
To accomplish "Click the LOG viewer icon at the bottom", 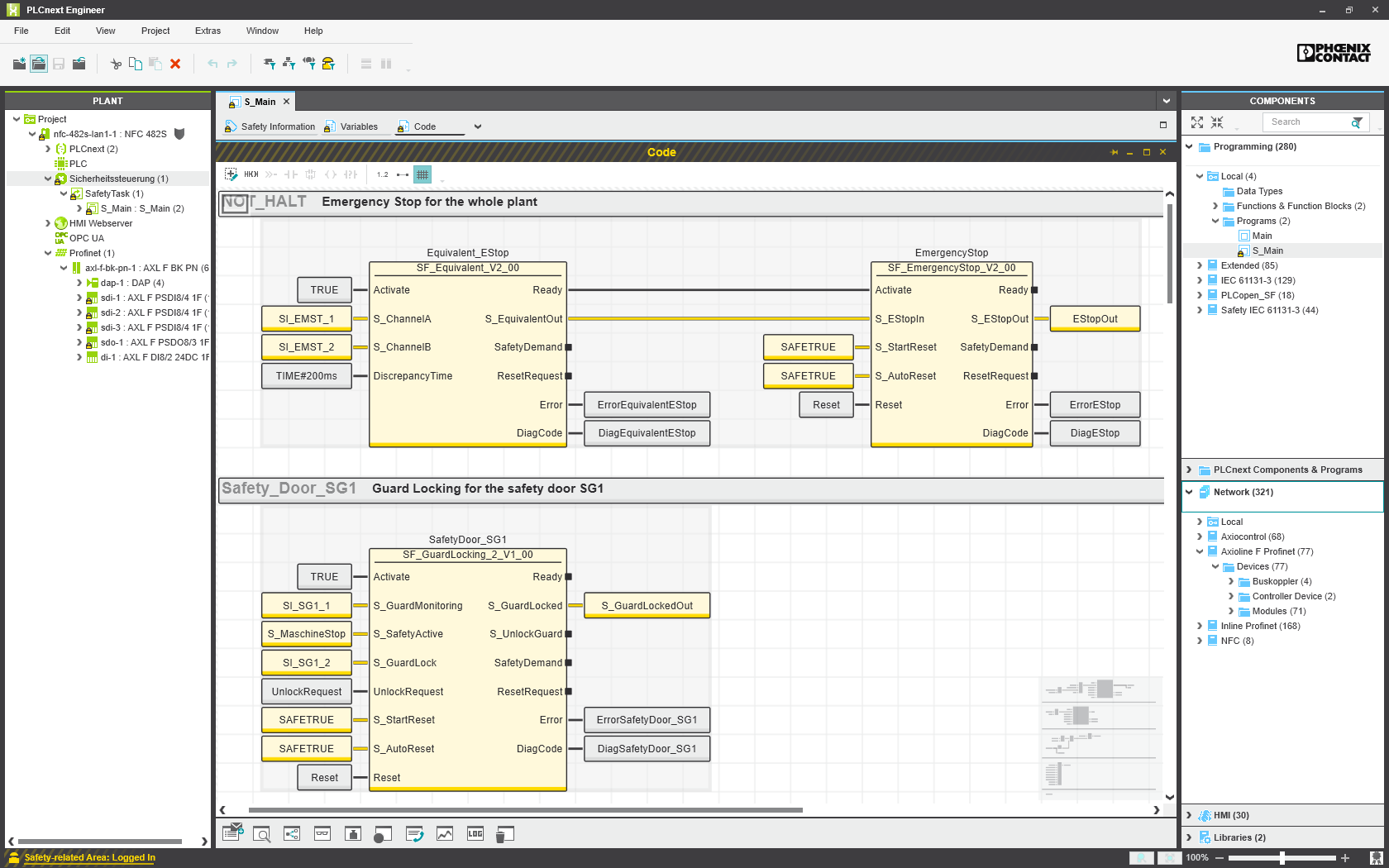I will [475, 833].
